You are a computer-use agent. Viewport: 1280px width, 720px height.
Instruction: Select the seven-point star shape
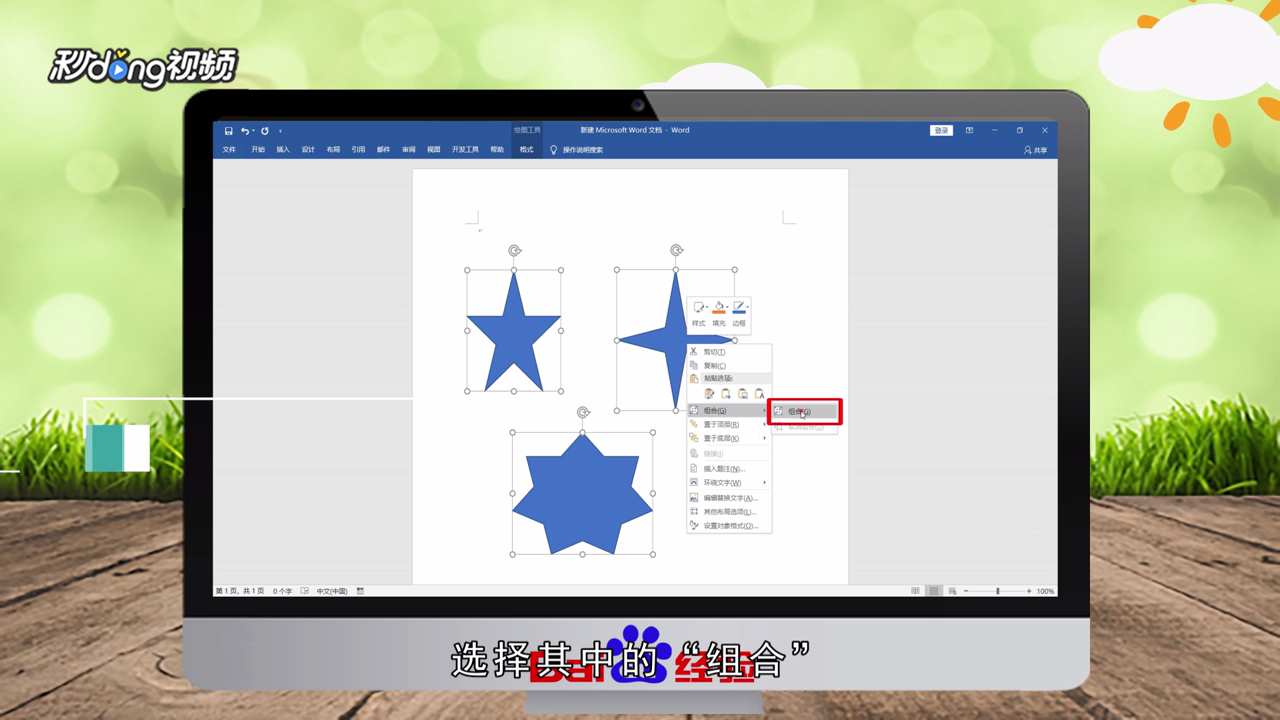582,495
